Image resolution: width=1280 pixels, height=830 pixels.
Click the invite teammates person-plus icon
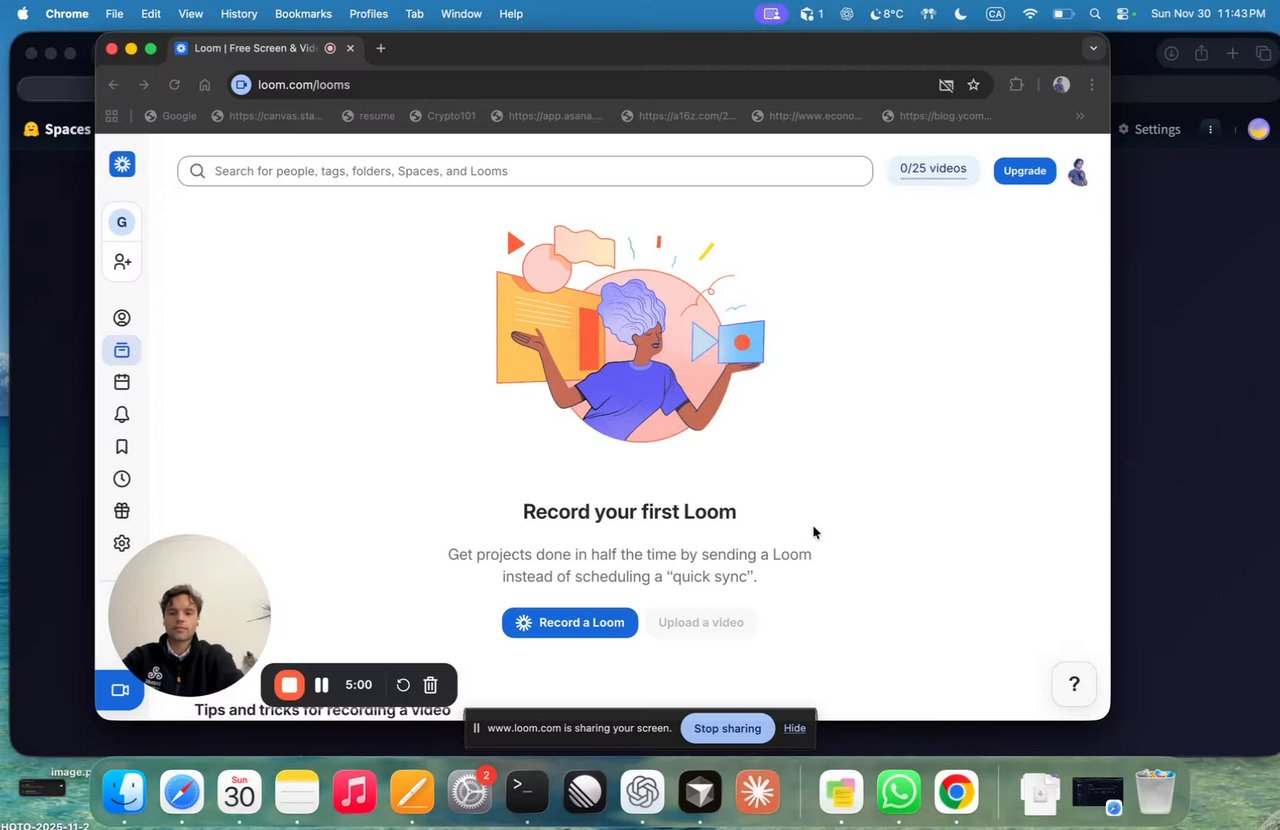tap(122, 262)
